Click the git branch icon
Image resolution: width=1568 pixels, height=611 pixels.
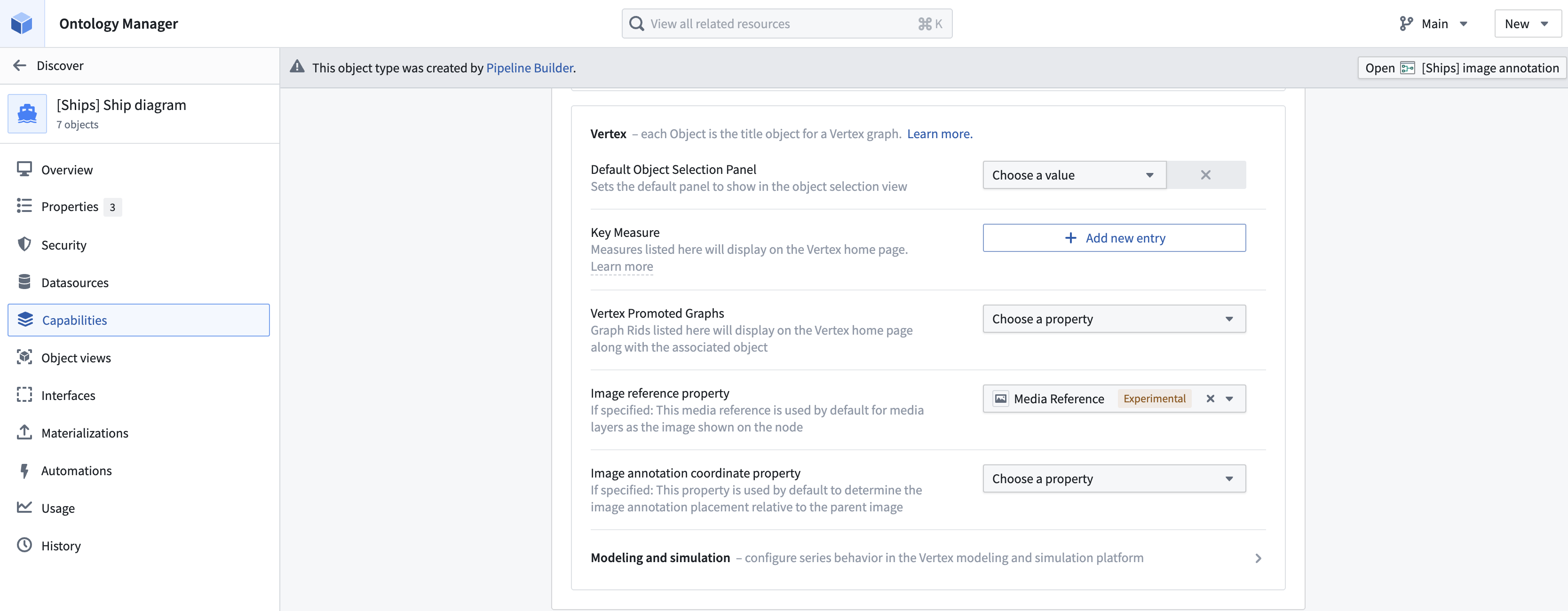point(1406,23)
